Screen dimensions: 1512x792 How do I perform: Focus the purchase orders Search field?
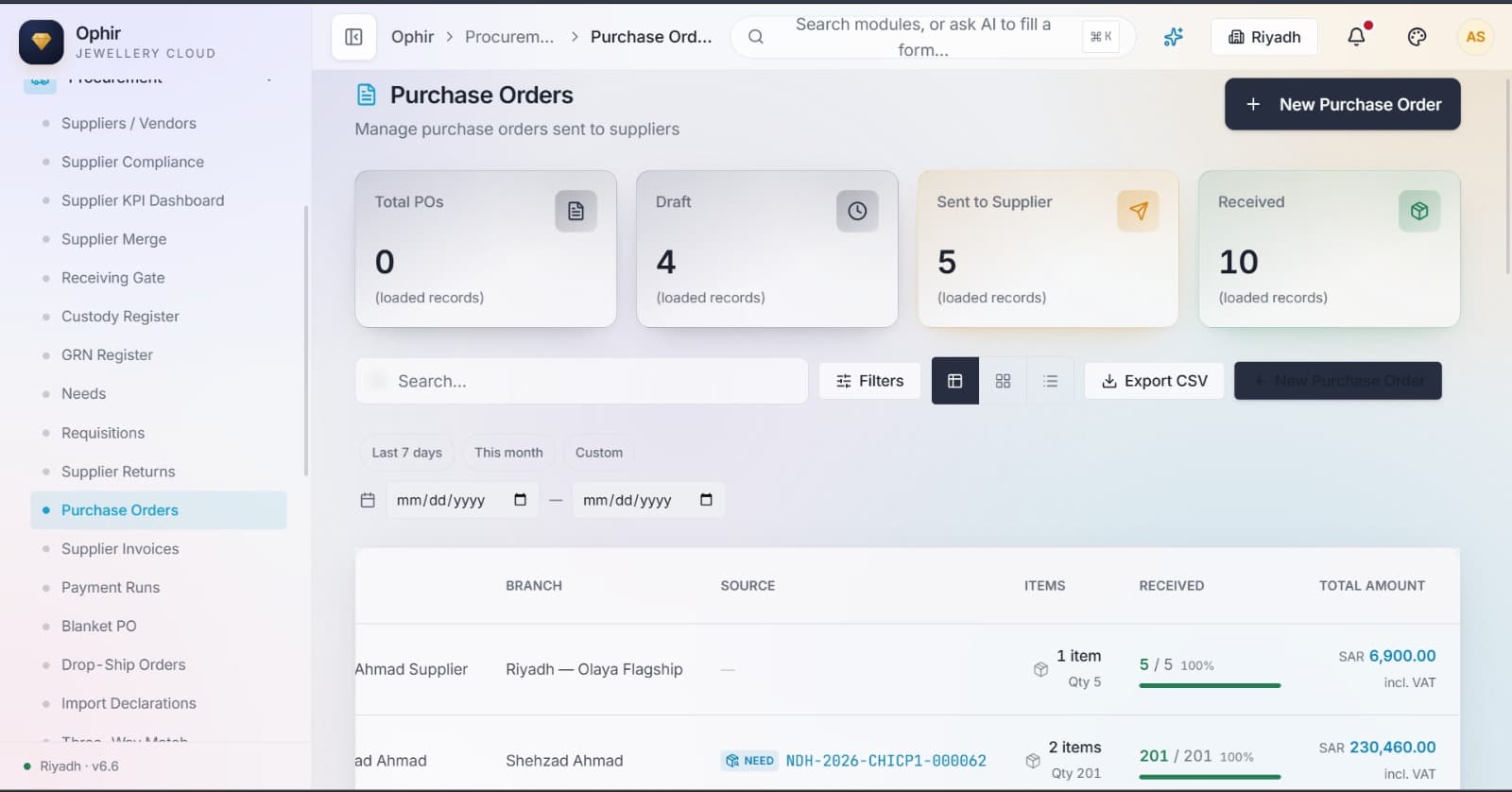click(581, 381)
